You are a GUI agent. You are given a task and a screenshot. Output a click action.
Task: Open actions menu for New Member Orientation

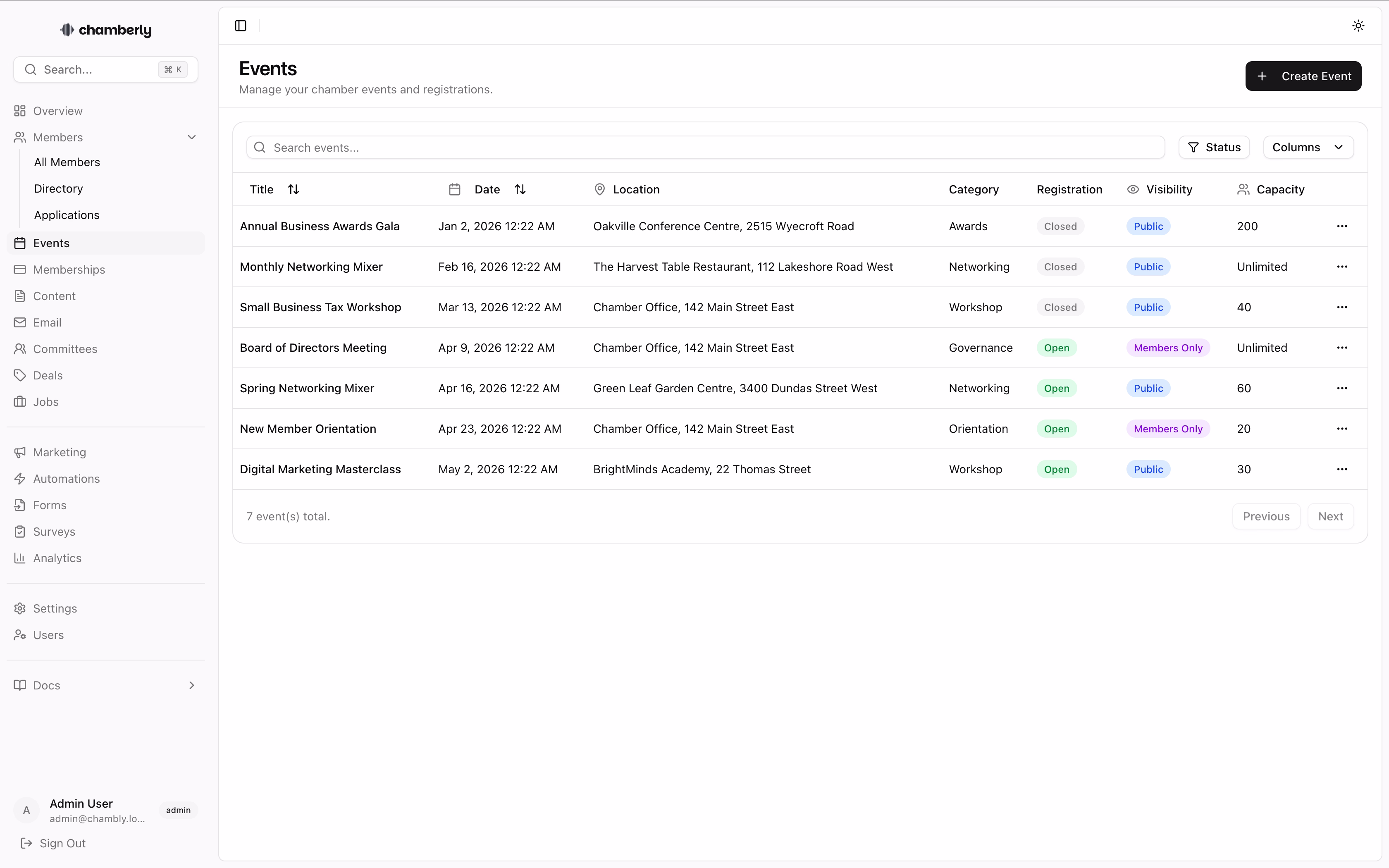(x=1342, y=429)
